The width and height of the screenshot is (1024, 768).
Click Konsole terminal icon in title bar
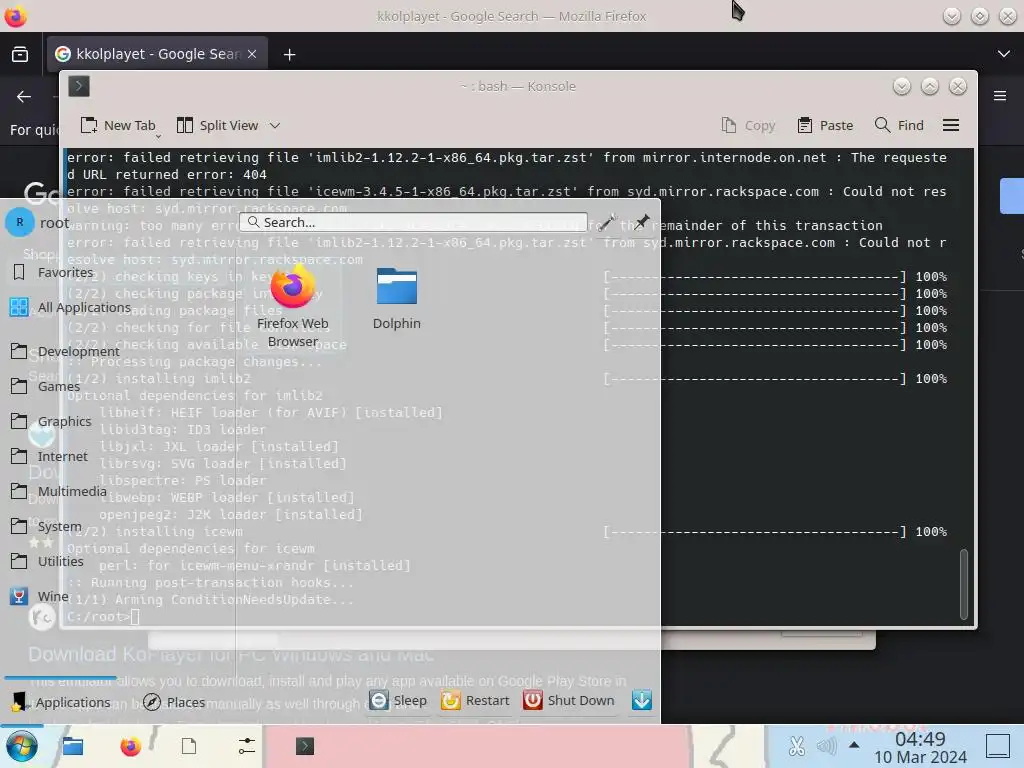pos(79,86)
